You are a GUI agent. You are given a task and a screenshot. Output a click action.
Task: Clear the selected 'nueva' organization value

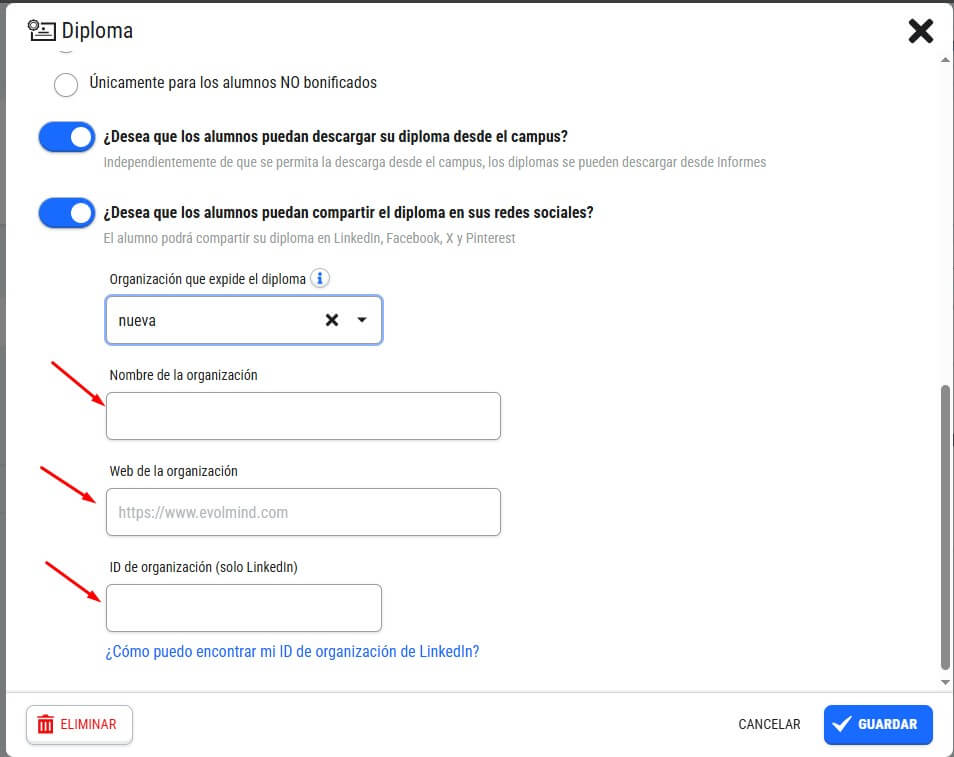tap(332, 320)
